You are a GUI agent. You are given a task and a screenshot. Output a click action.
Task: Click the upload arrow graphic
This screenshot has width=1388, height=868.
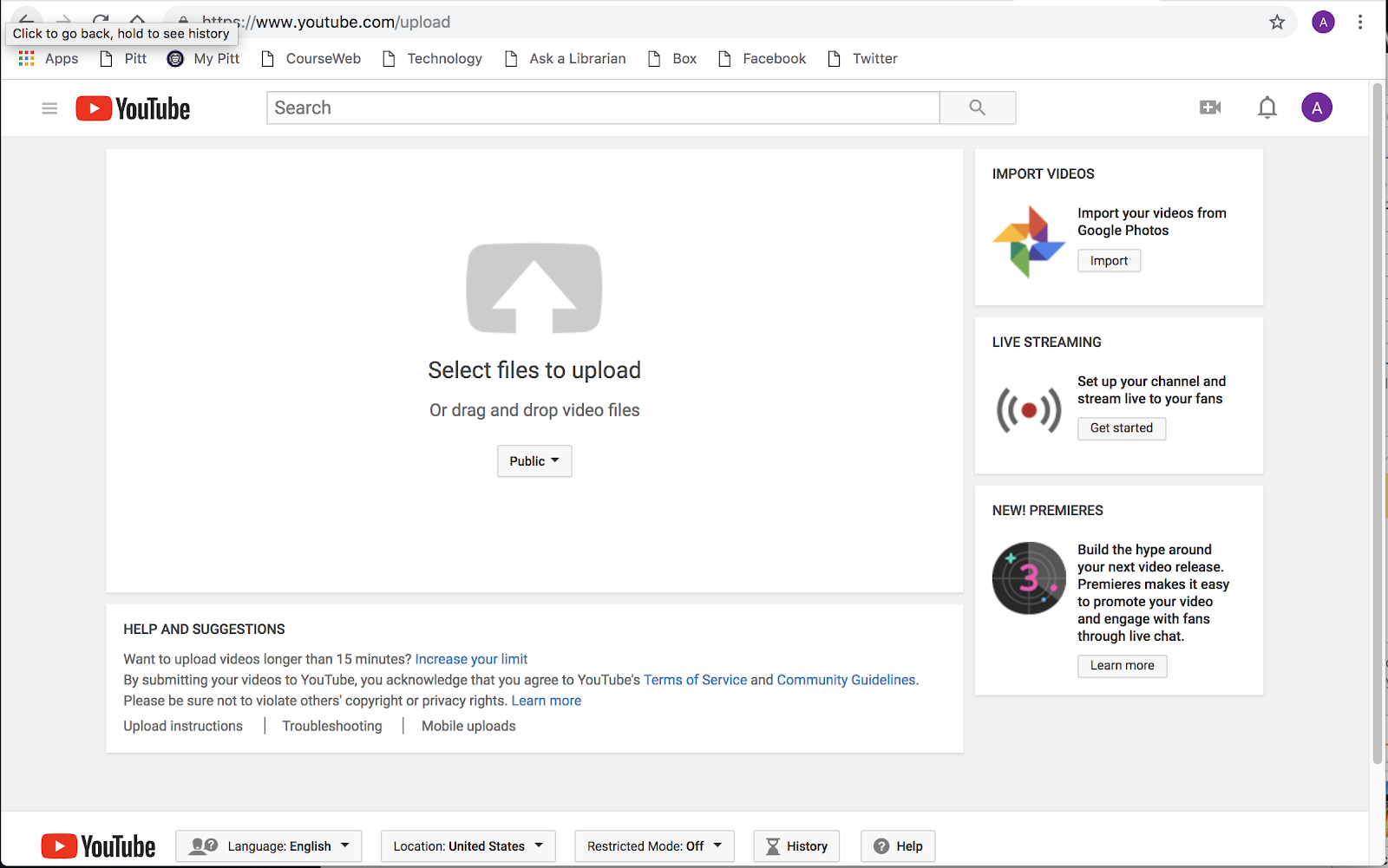pos(534,289)
